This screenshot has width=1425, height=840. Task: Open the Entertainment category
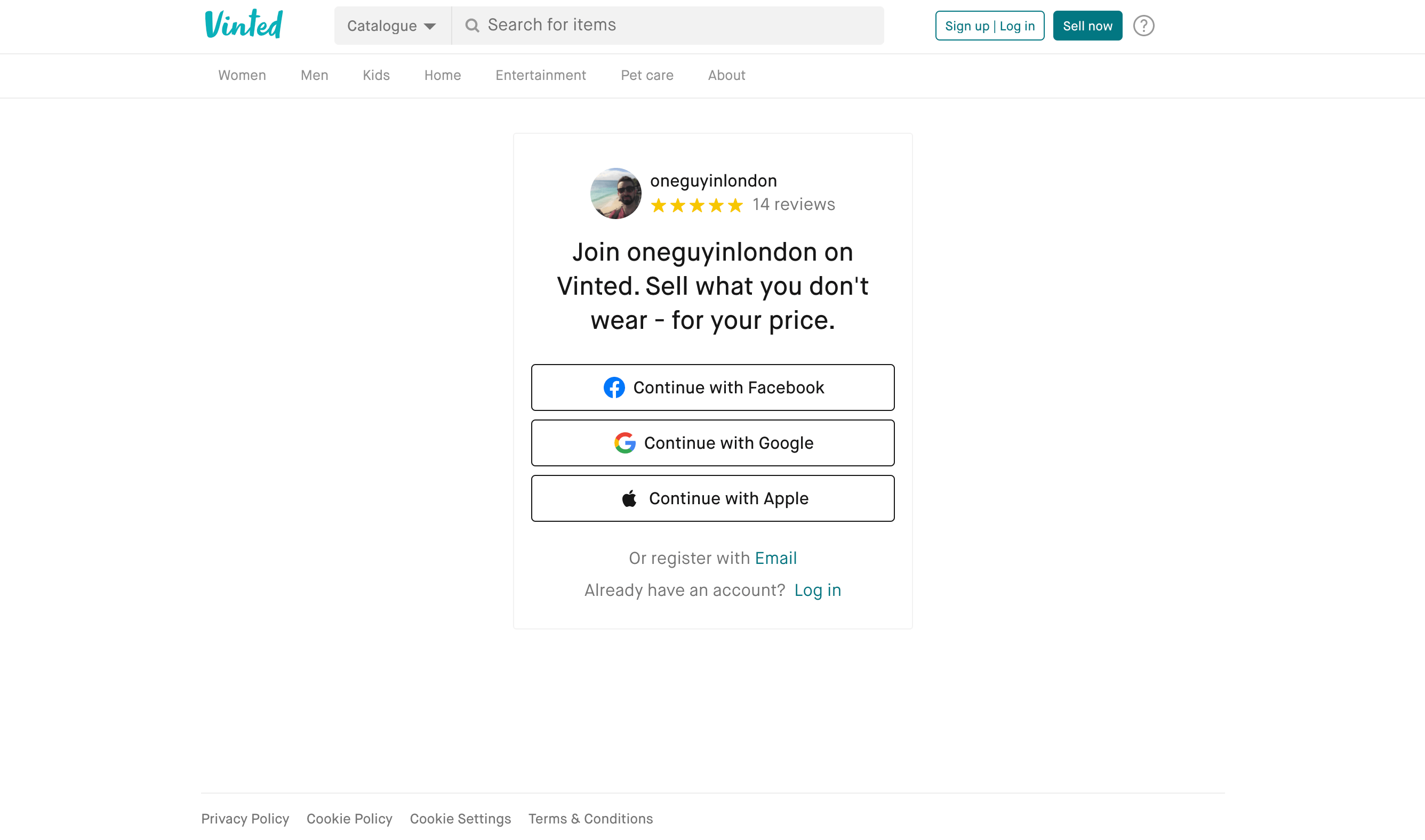pyautogui.click(x=540, y=75)
